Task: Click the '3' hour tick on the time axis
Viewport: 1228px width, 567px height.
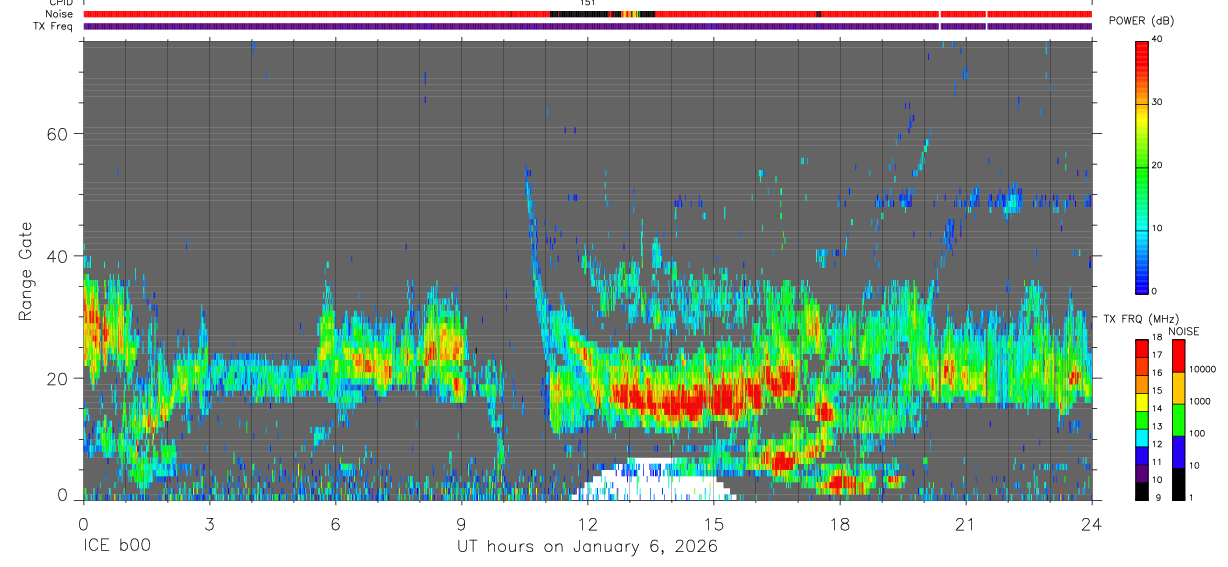Action: [209, 524]
